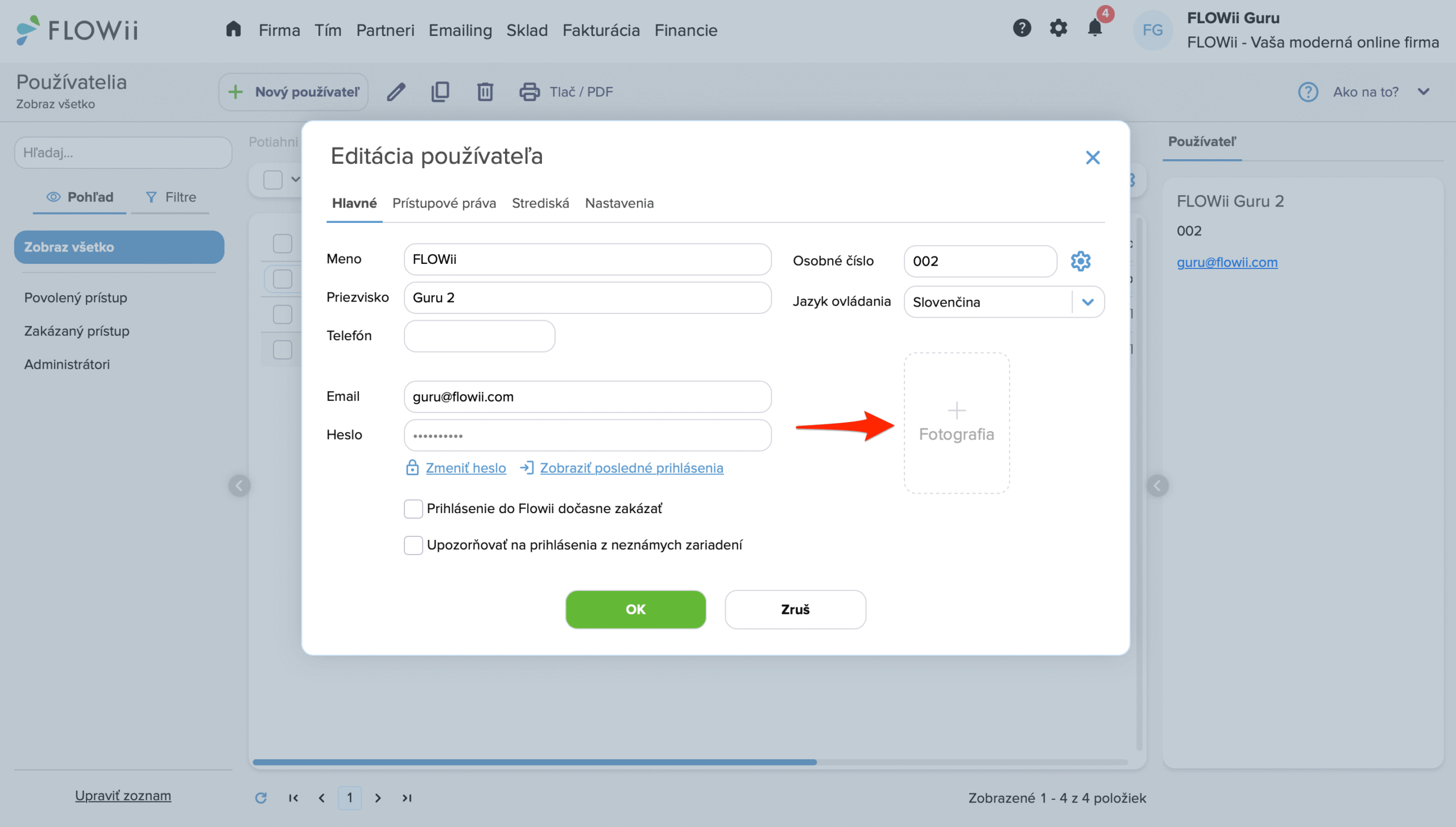Image resolution: width=1456 pixels, height=827 pixels.
Task: Open notifications bell icon
Action: point(1094,28)
